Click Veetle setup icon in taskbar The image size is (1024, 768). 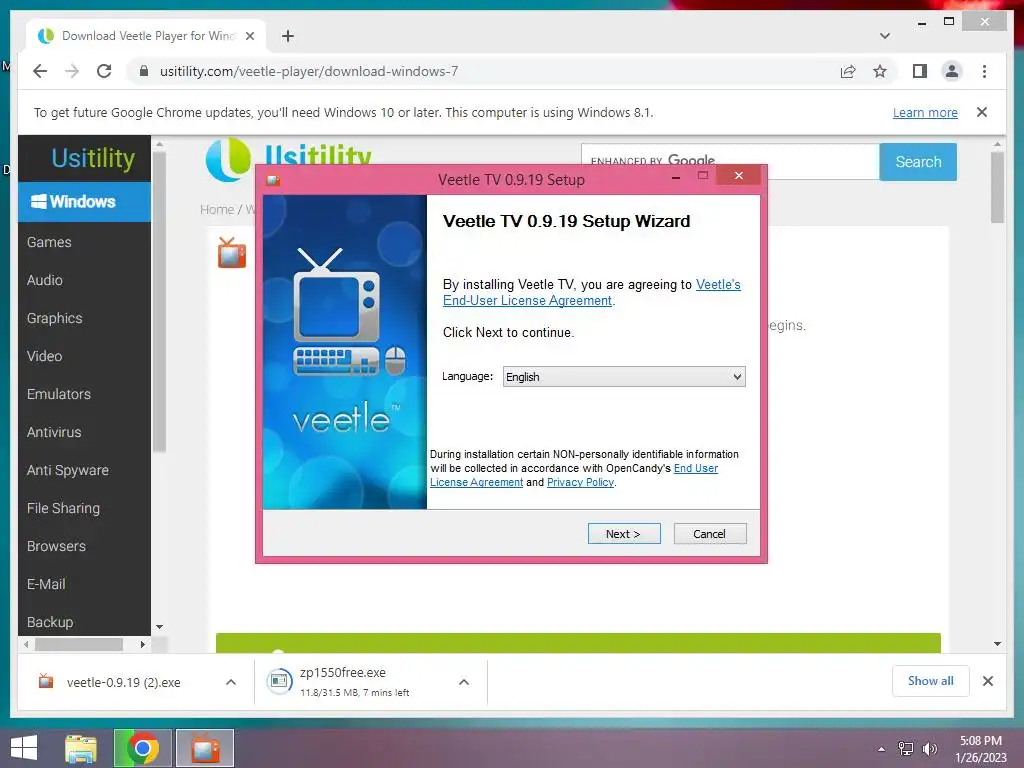point(205,748)
